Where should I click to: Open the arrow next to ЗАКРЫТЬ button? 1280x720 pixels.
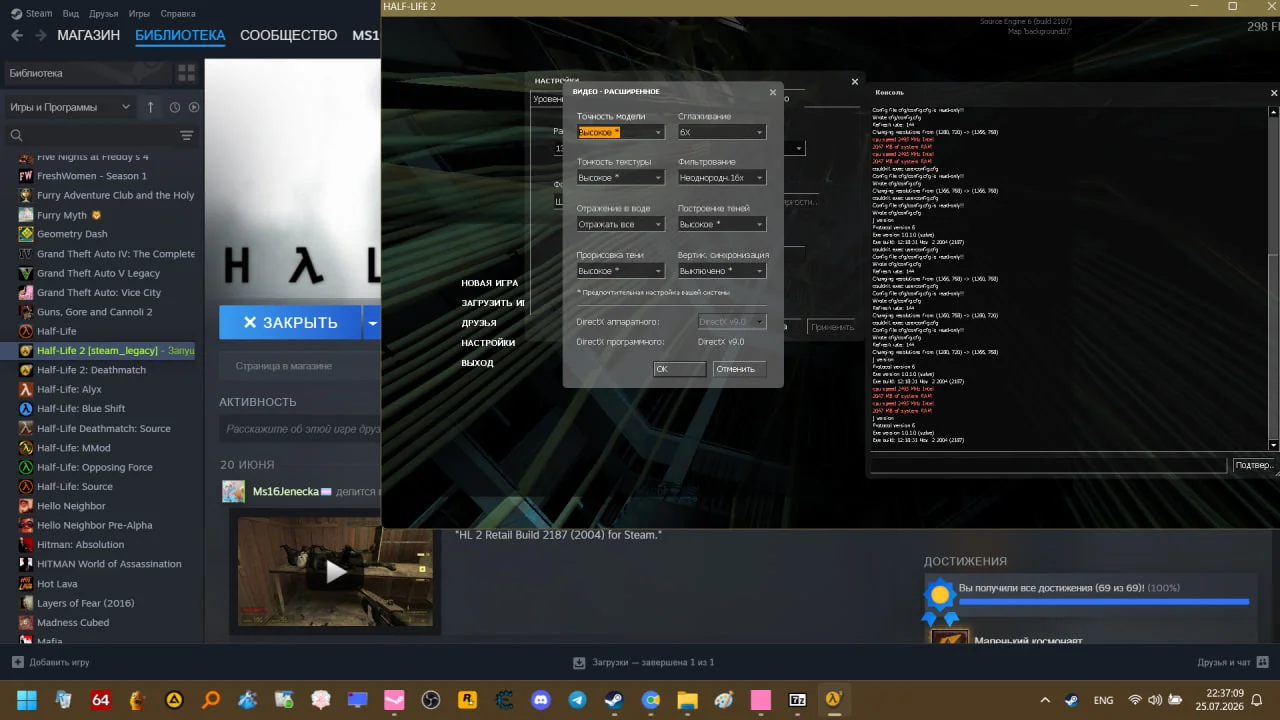click(372, 323)
